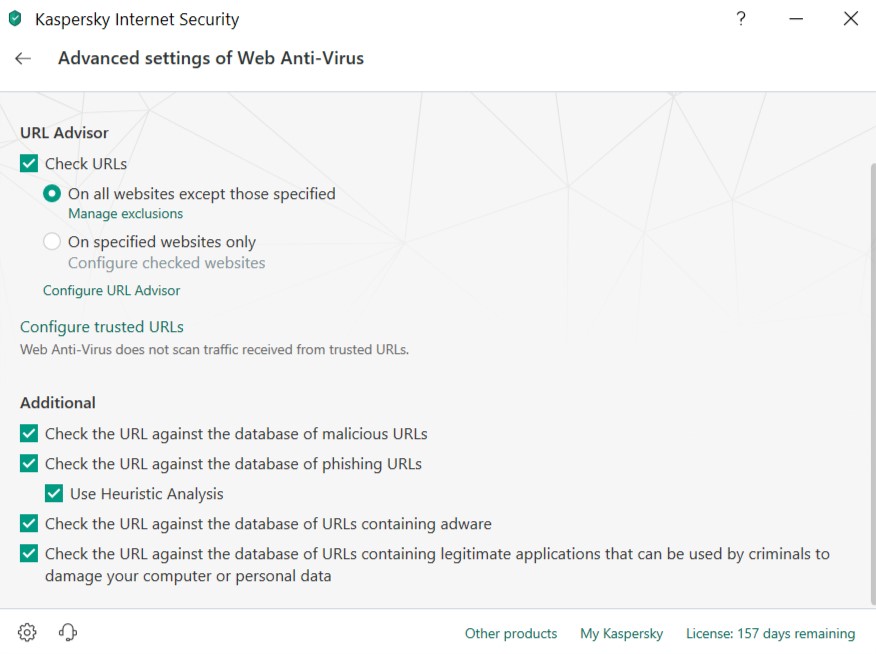876x654 pixels.
Task: Toggle legitimate applications URL check
Action: click(x=29, y=554)
